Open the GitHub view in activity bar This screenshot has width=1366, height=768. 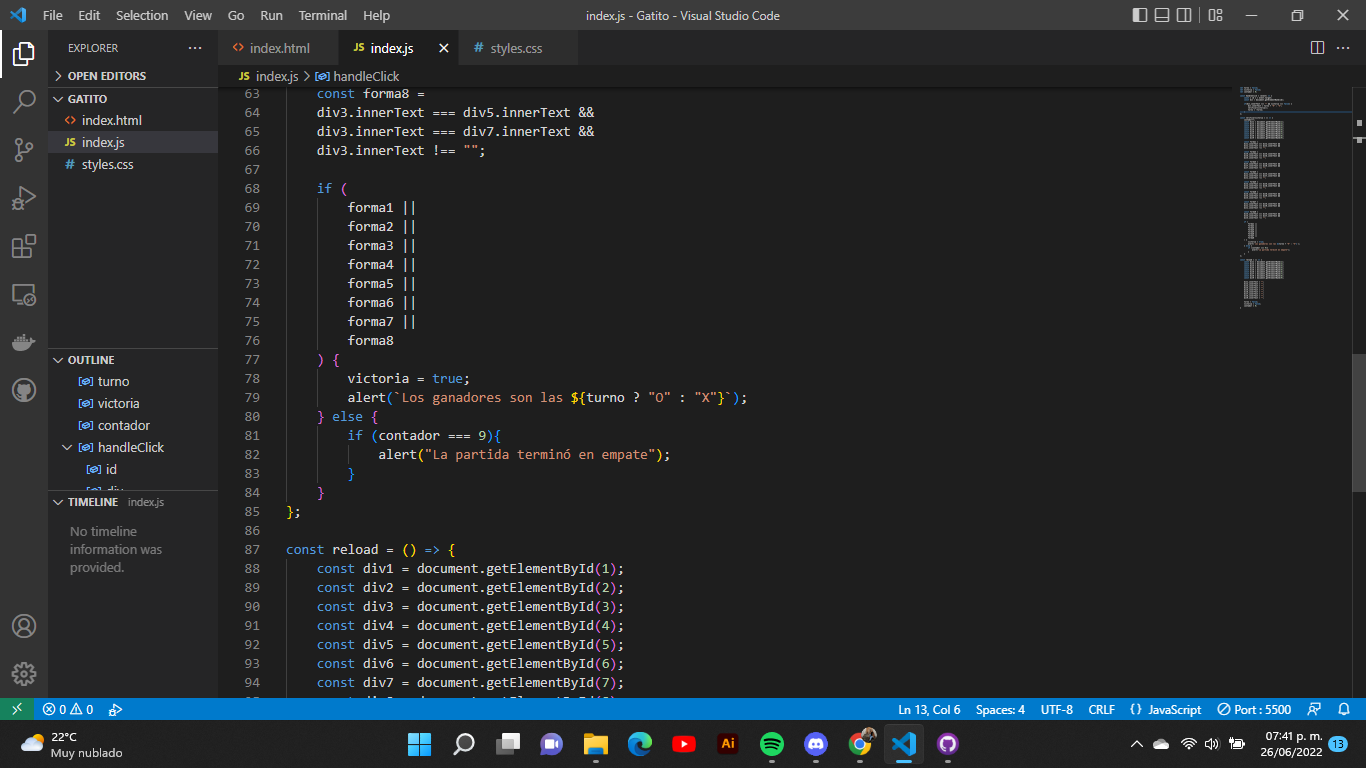(24, 390)
